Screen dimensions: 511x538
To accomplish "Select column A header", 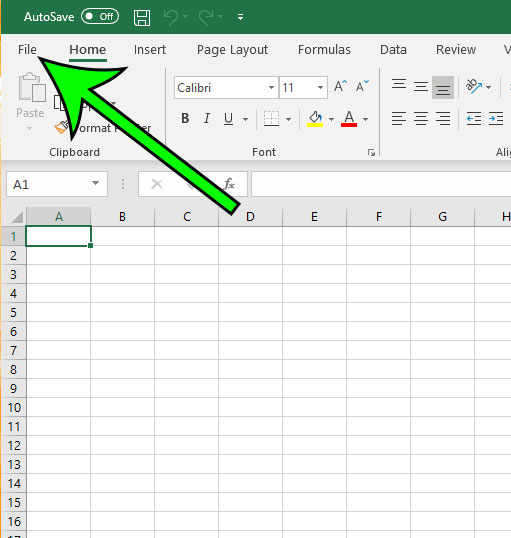I will point(59,217).
